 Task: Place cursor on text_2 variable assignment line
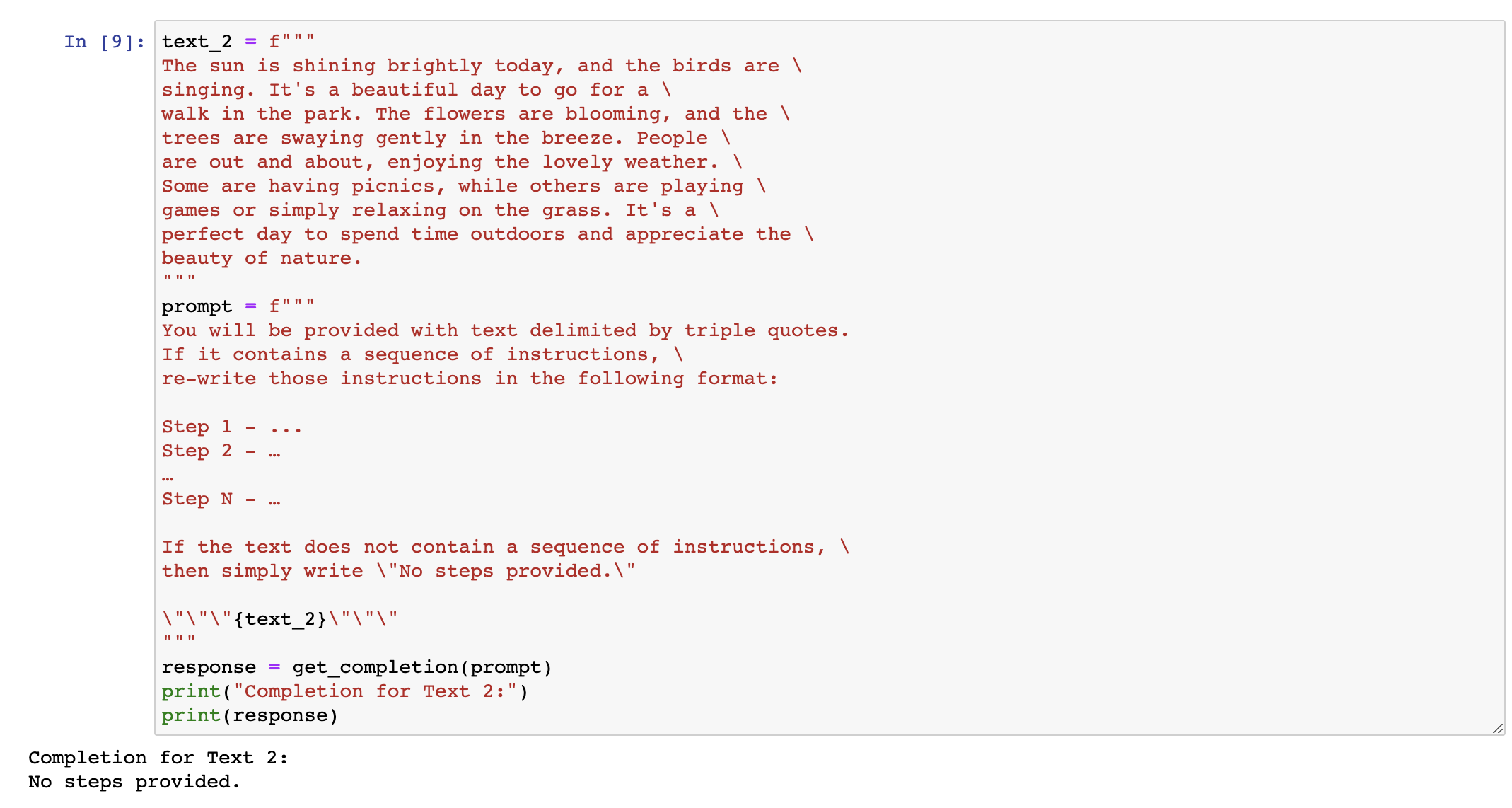pyautogui.click(x=238, y=42)
